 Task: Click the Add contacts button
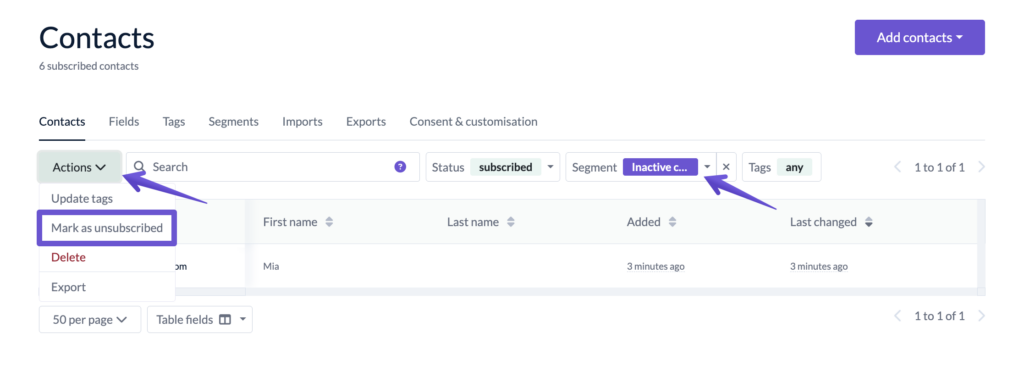coord(920,37)
